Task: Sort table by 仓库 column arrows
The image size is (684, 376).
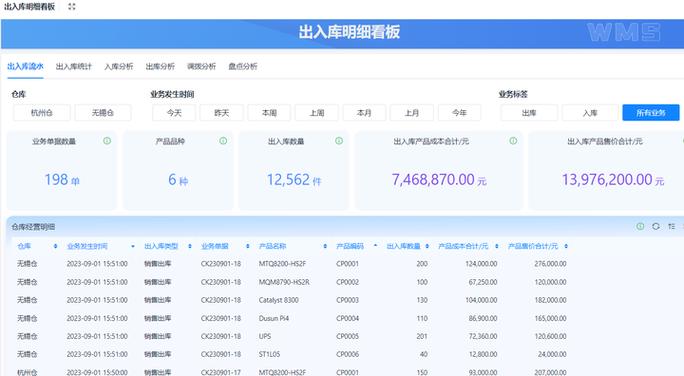Action: [55, 246]
